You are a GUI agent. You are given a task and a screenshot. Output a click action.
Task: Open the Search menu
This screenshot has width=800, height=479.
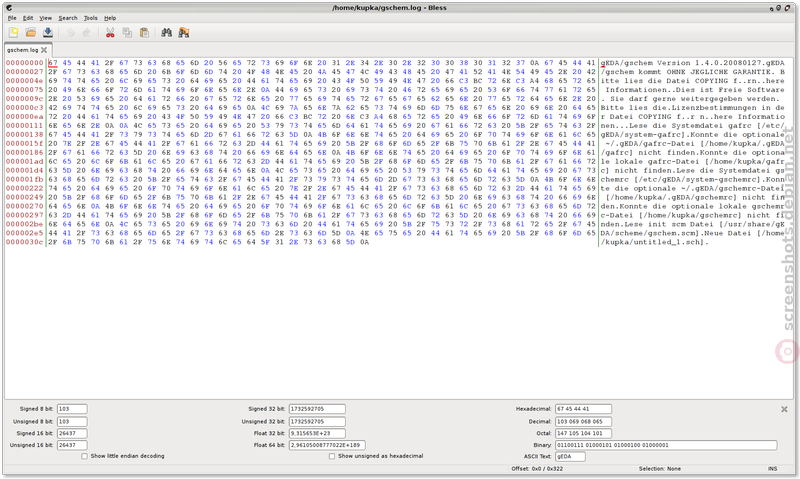point(68,18)
